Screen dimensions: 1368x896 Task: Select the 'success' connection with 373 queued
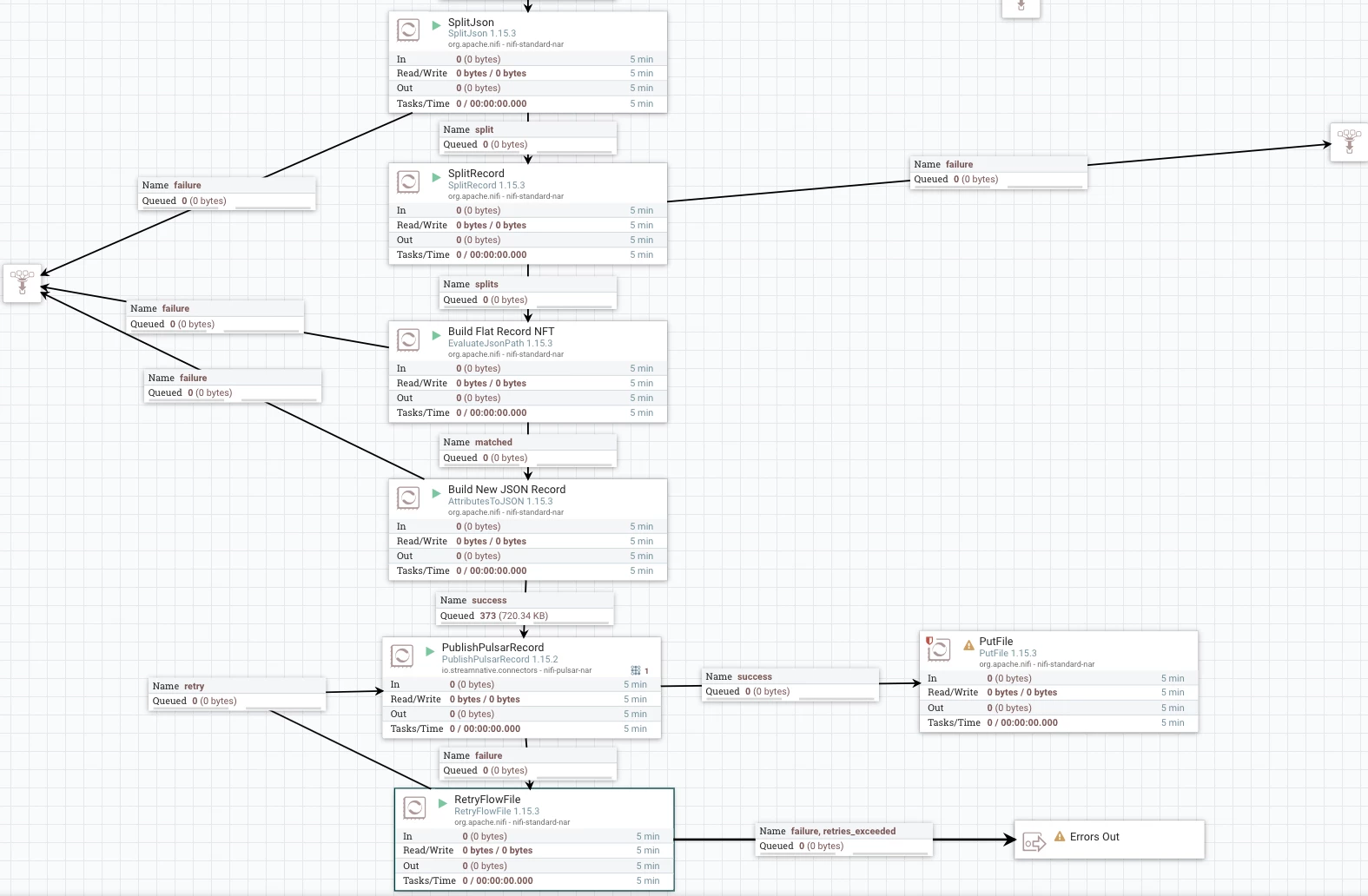[525, 608]
